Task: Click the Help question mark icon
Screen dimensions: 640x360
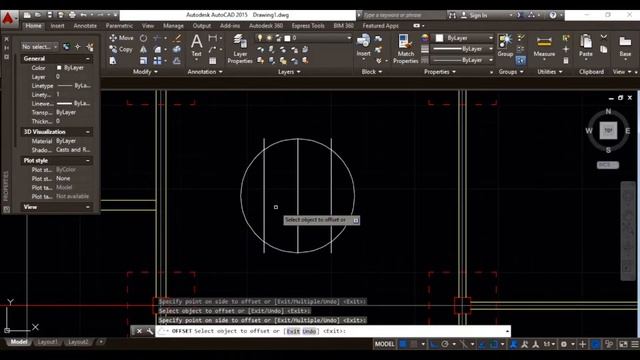Action: pos(553,15)
